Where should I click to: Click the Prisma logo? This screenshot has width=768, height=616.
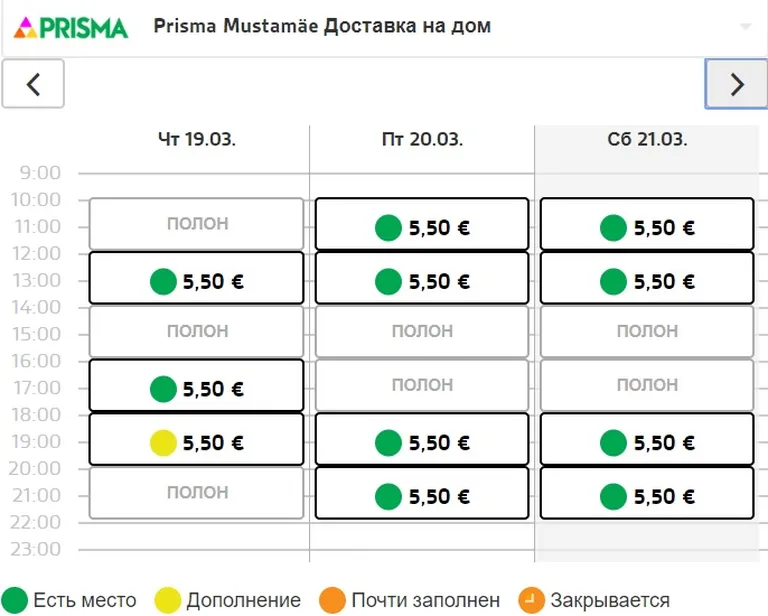point(71,27)
